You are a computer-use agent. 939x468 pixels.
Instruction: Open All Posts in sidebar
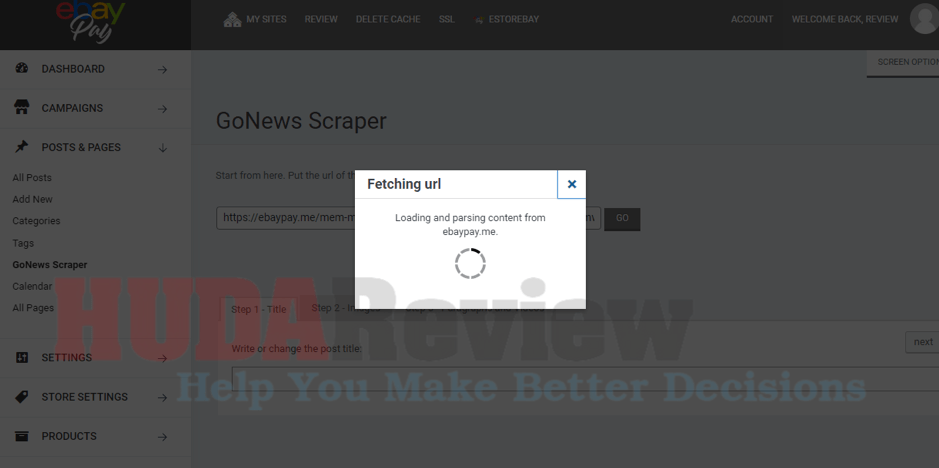coord(32,177)
